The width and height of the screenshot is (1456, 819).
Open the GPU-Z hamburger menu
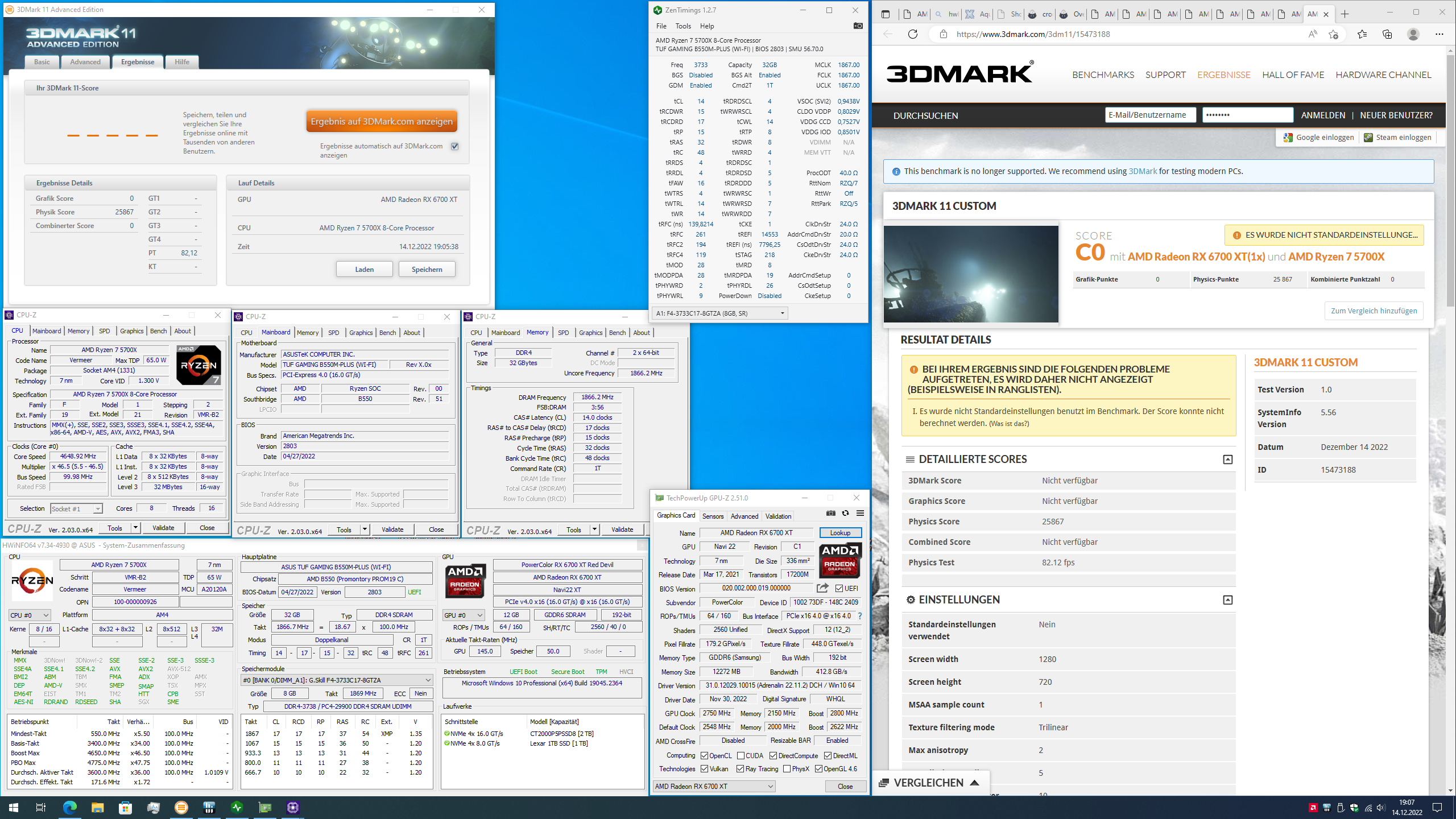click(860, 513)
